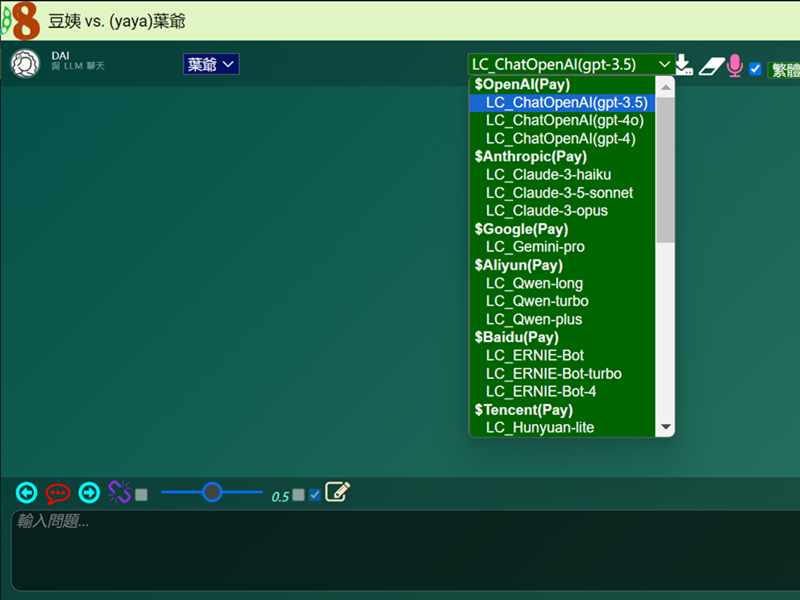Click the red speech bubble icon
Image resolution: width=800 pixels, height=600 pixels.
[x=58, y=492]
